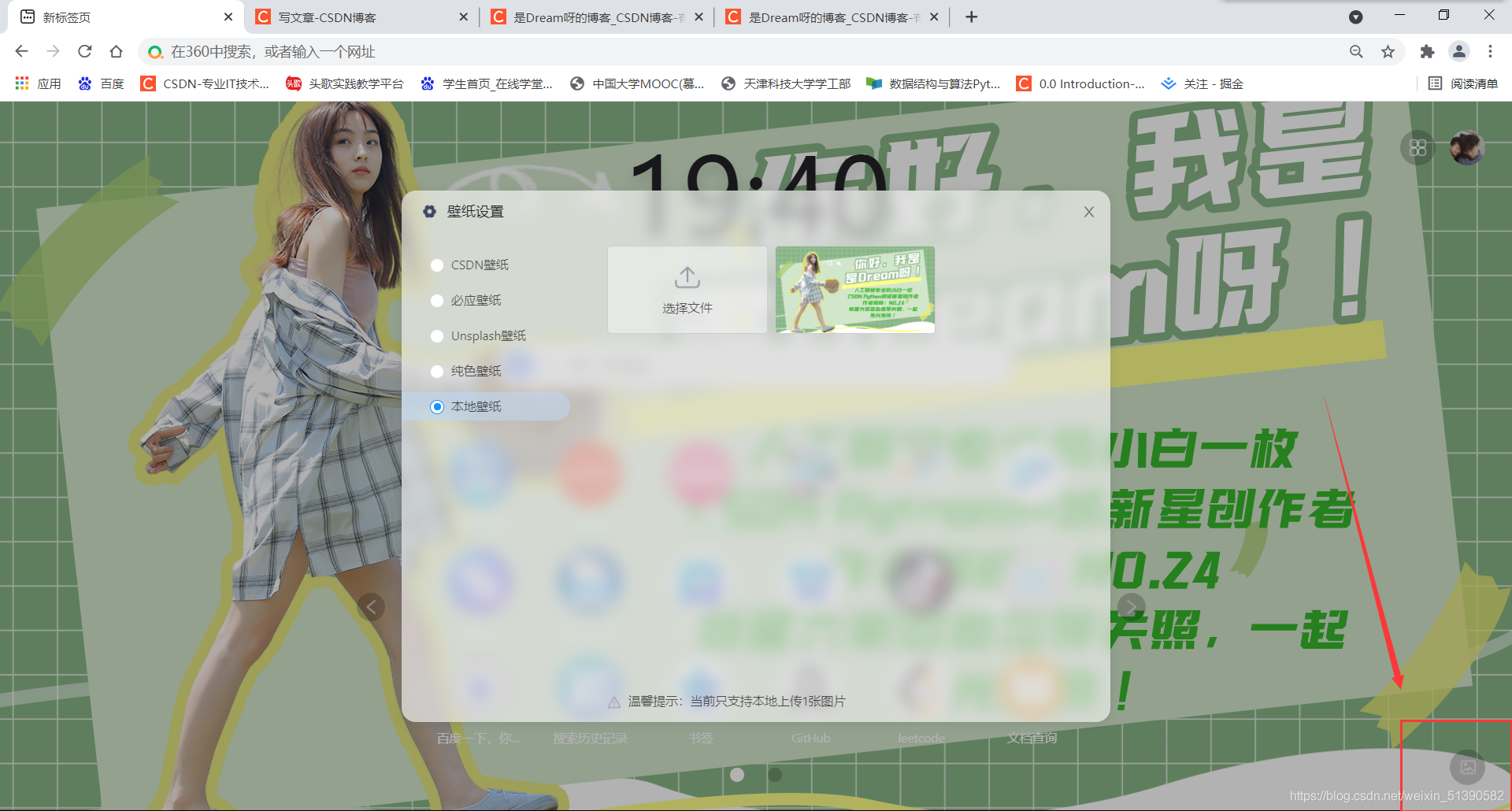Image resolution: width=1512 pixels, height=811 pixels.
Task: Open the CSDN-专业IT技术 bookmark
Action: coord(205,83)
